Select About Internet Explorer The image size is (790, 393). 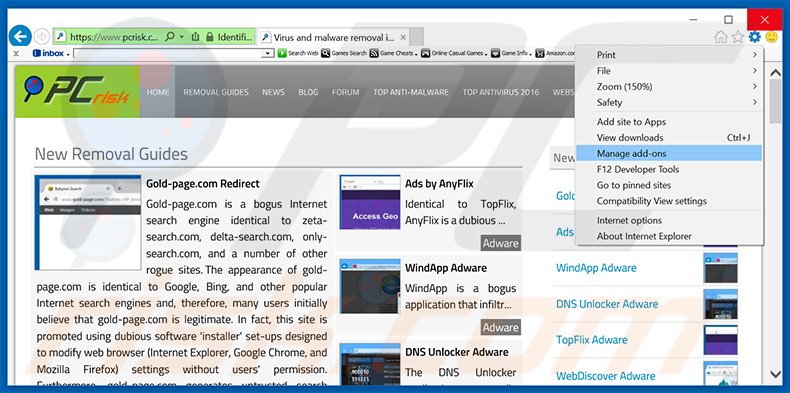(669, 236)
